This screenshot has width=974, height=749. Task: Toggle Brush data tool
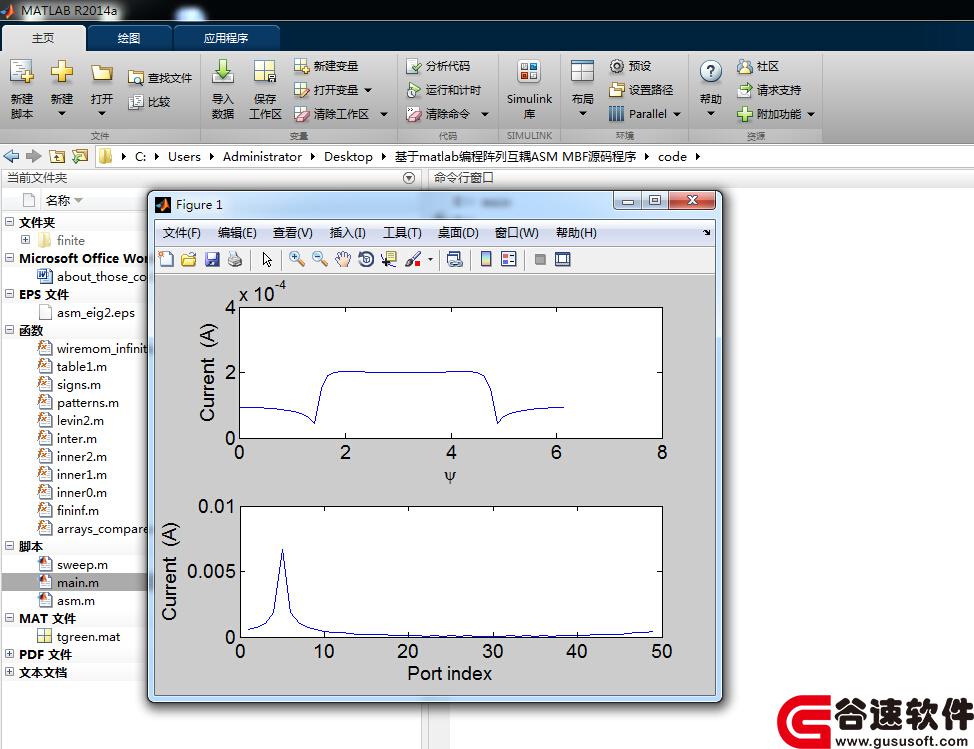[413, 259]
